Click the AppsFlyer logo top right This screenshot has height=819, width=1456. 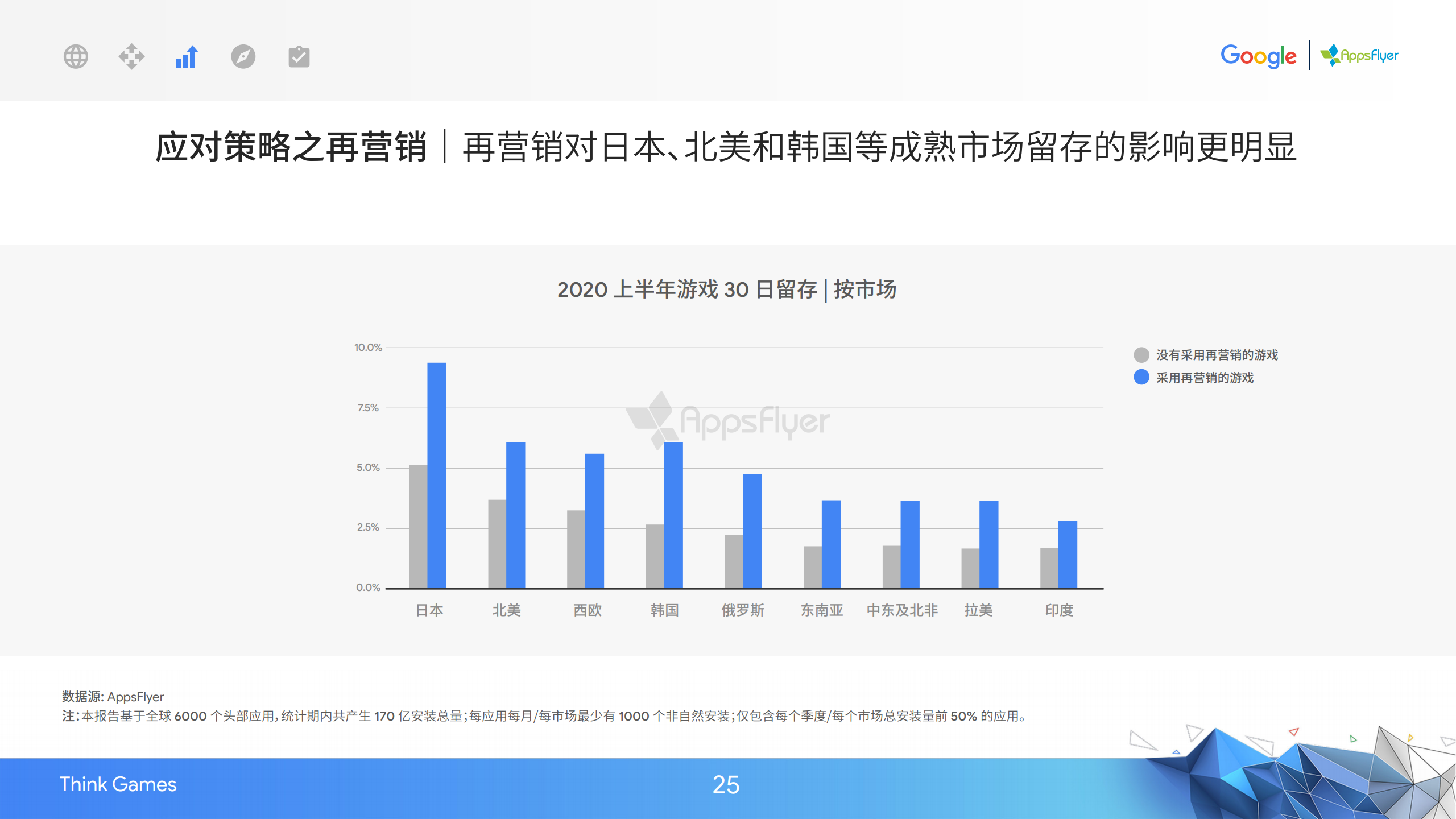point(1359,55)
